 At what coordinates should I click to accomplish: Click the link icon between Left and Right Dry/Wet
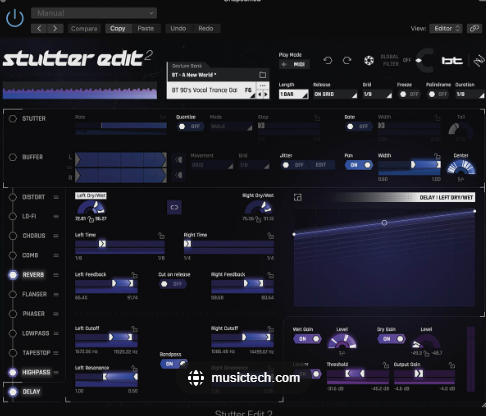click(174, 207)
